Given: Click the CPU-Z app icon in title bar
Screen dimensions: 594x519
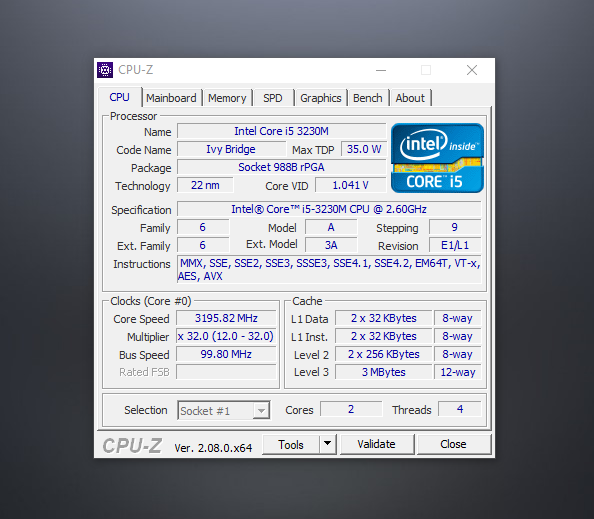Looking at the screenshot, I should pos(105,70).
